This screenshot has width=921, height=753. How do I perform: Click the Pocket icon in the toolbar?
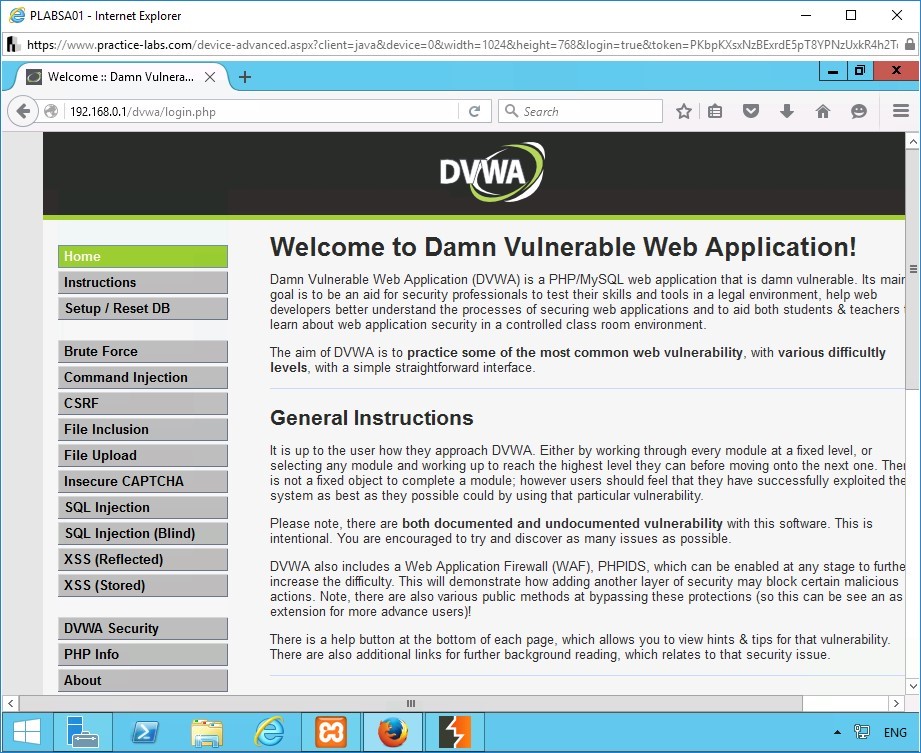click(751, 112)
